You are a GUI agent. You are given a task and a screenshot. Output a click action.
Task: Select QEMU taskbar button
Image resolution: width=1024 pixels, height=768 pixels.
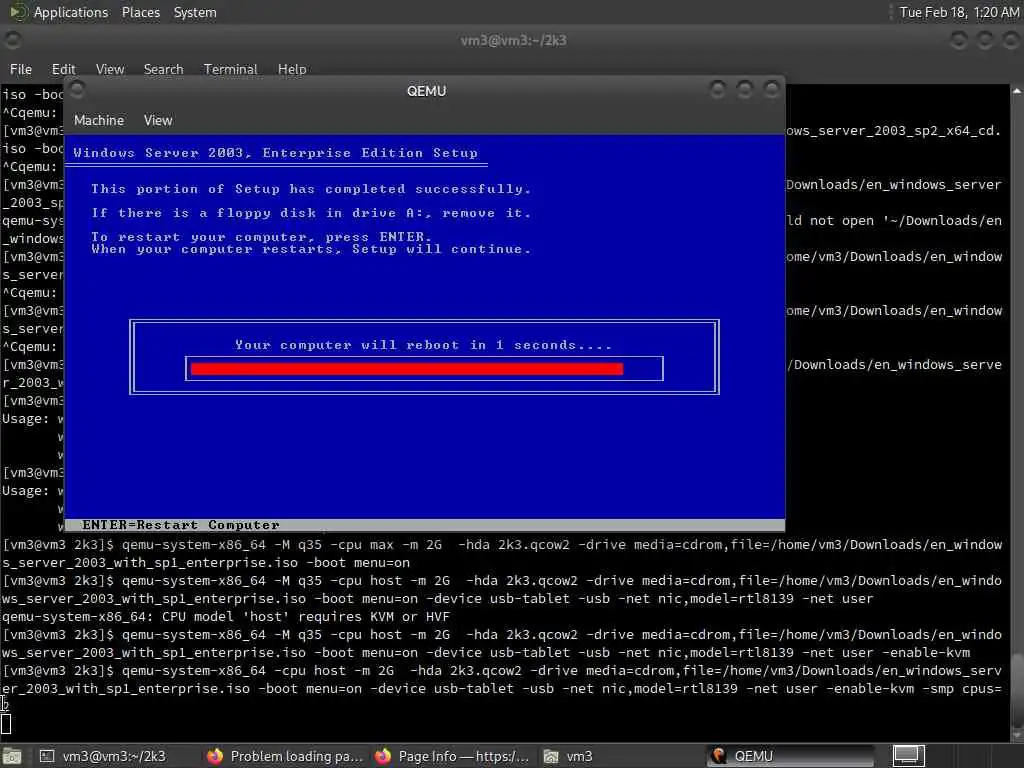click(792, 756)
